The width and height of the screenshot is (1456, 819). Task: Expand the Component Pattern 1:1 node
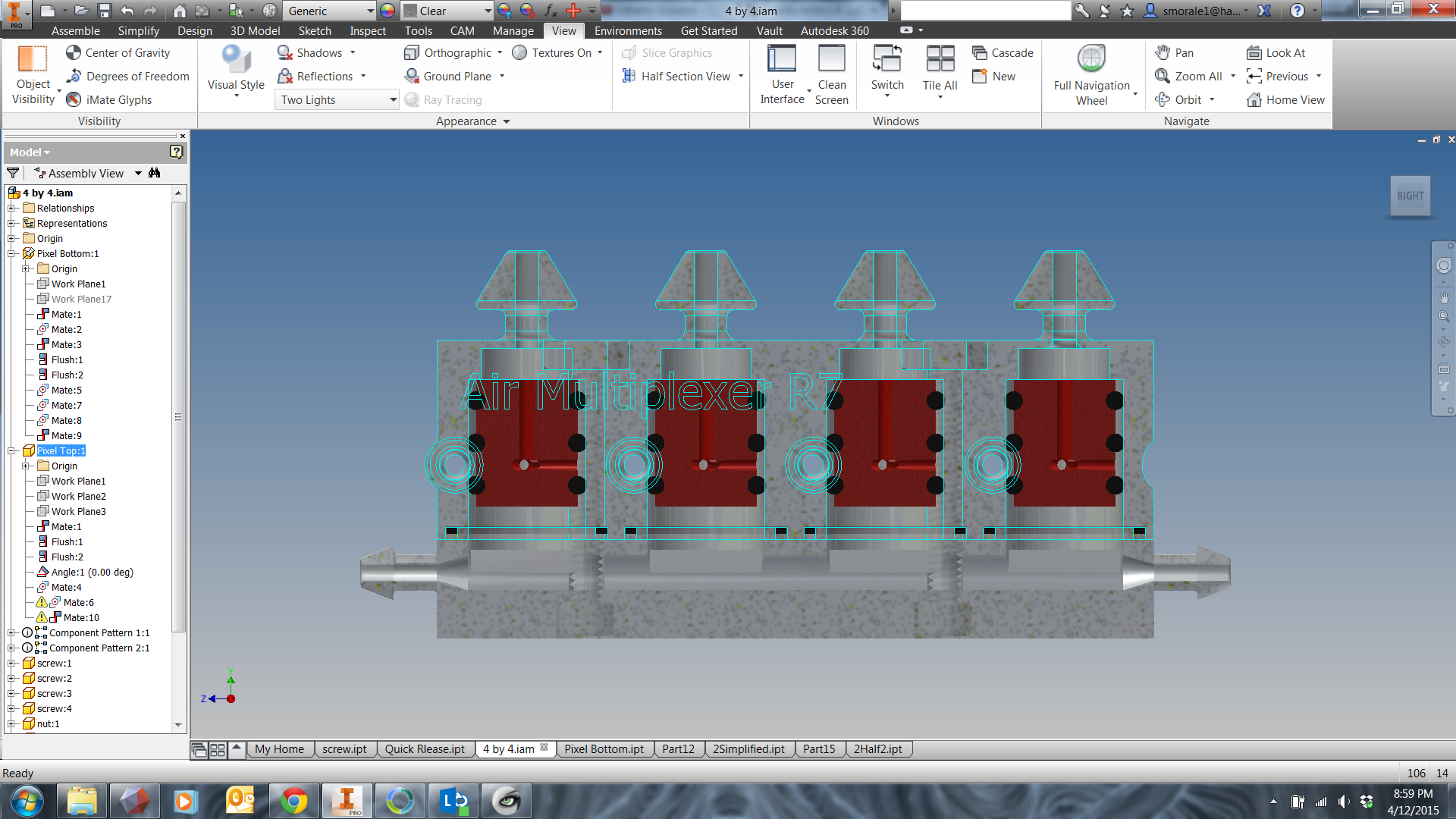pos(11,633)
